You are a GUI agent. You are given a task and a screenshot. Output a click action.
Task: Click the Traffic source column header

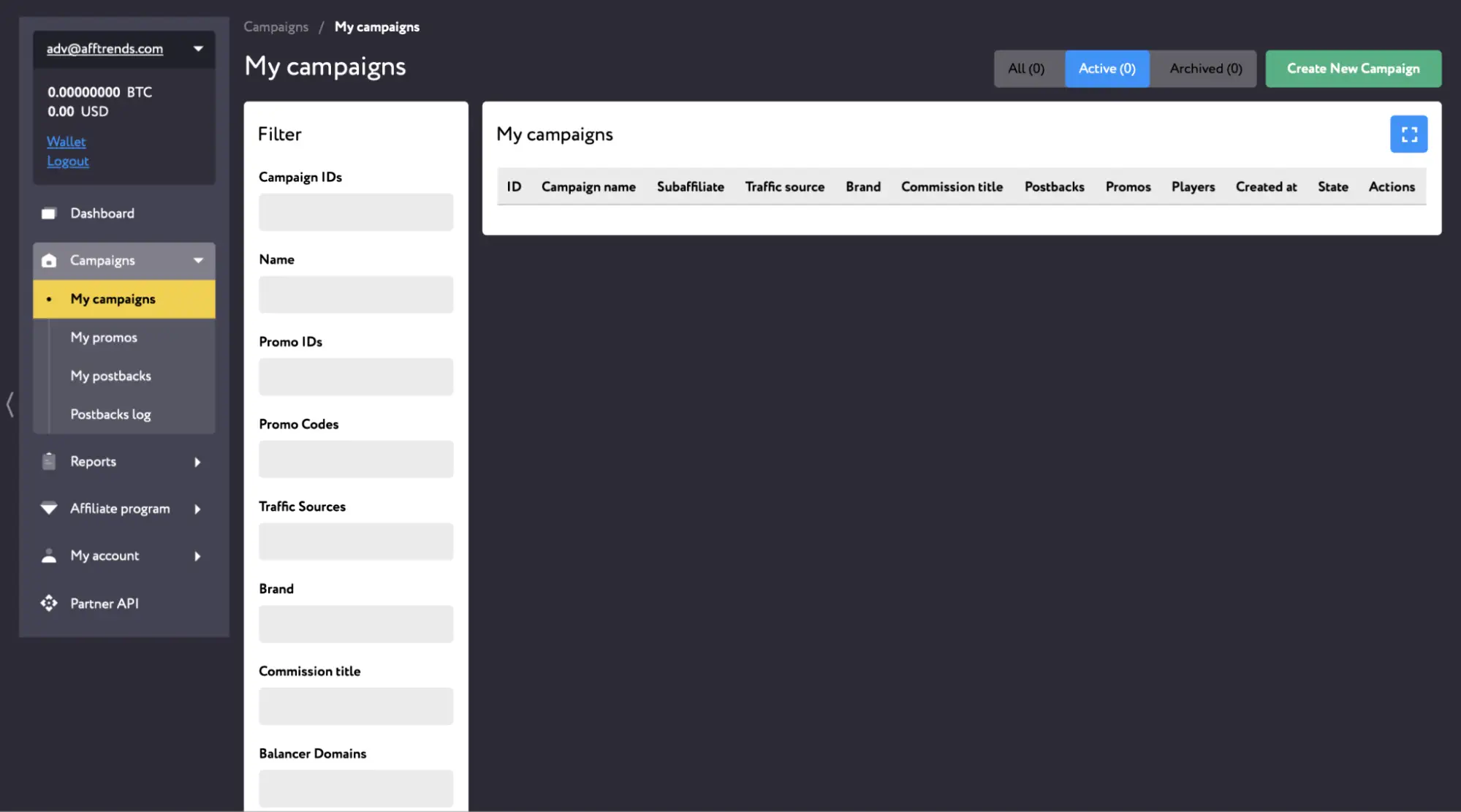tap(785, 187)
